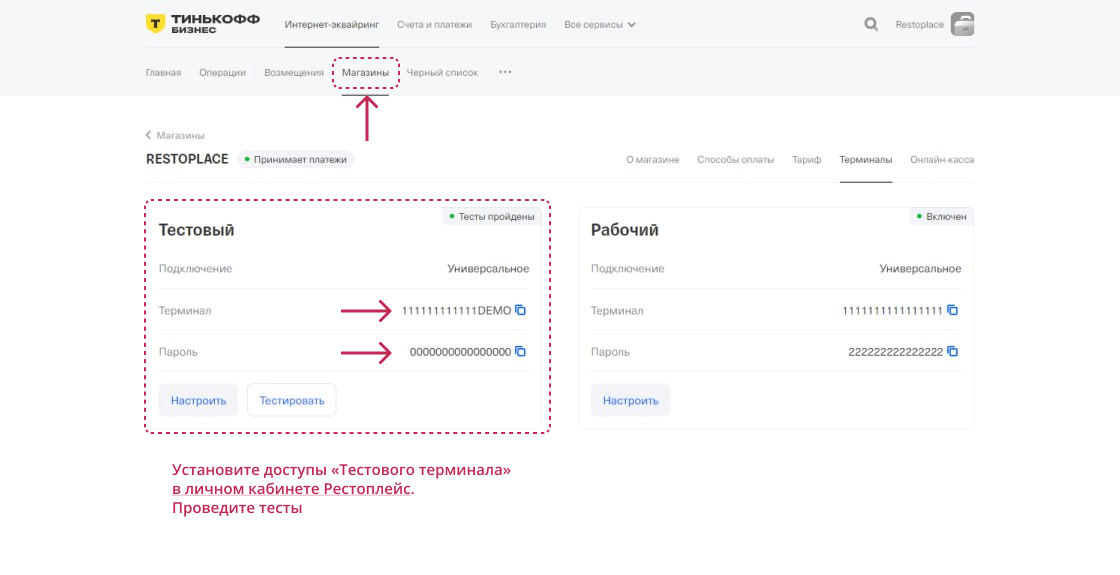Viewport: 1120px width, 575px height.
Task: Click the Рабочий card heading
Action: (624, 230)
